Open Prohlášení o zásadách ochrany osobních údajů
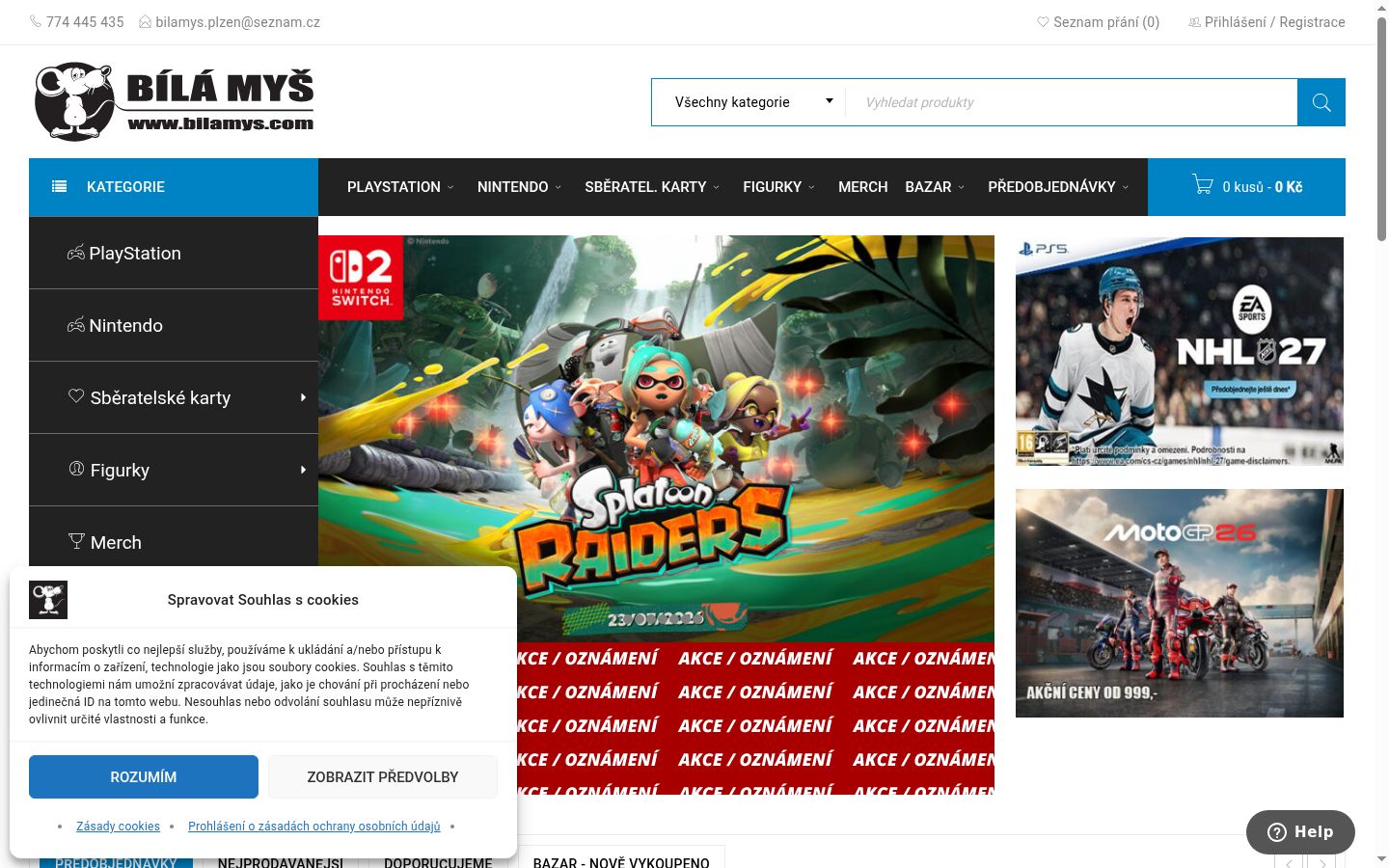 (x=314, y=827)
